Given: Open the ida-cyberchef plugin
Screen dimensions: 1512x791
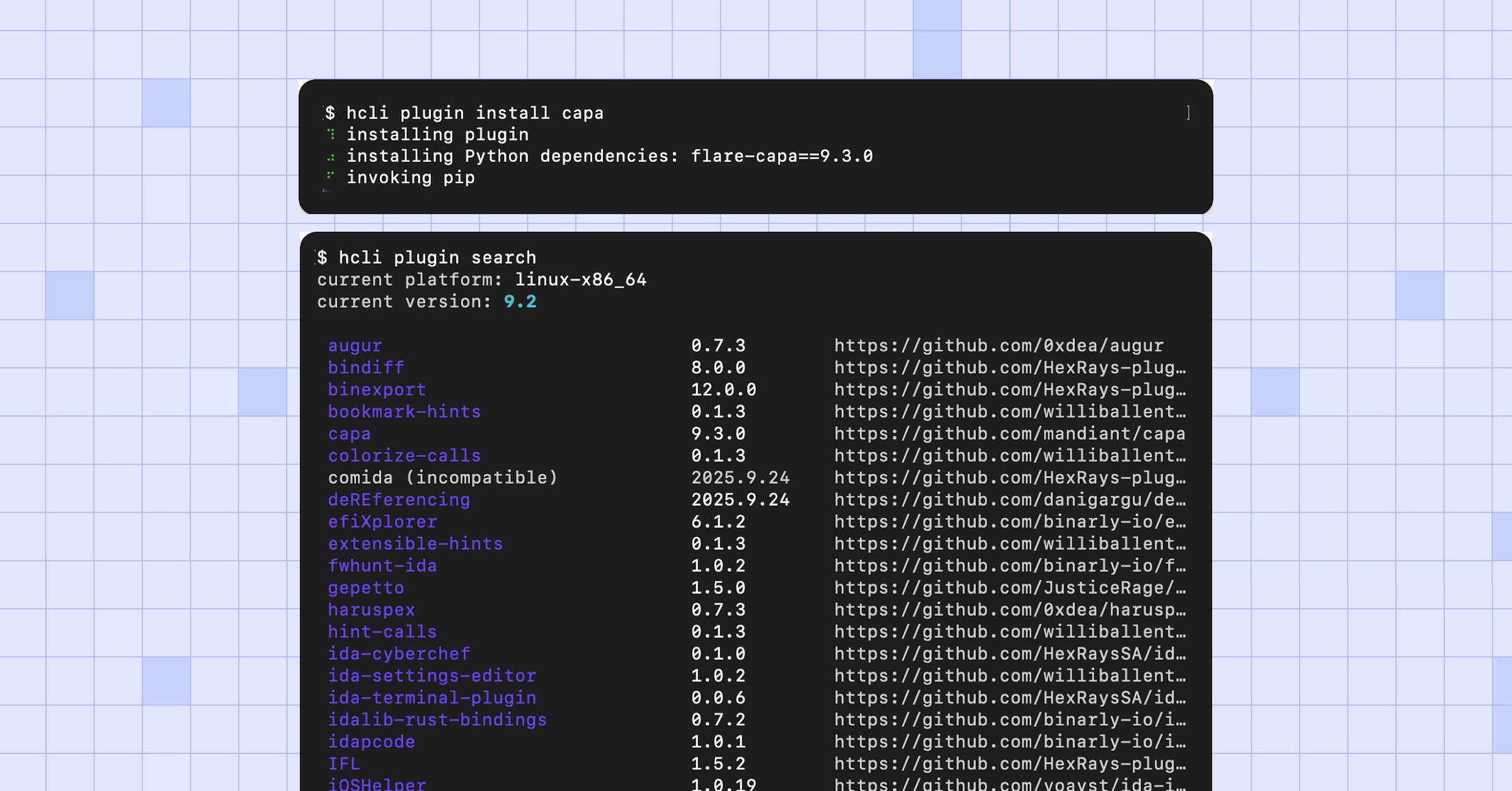Looking at the screenshot, I should tap(399, 654).
